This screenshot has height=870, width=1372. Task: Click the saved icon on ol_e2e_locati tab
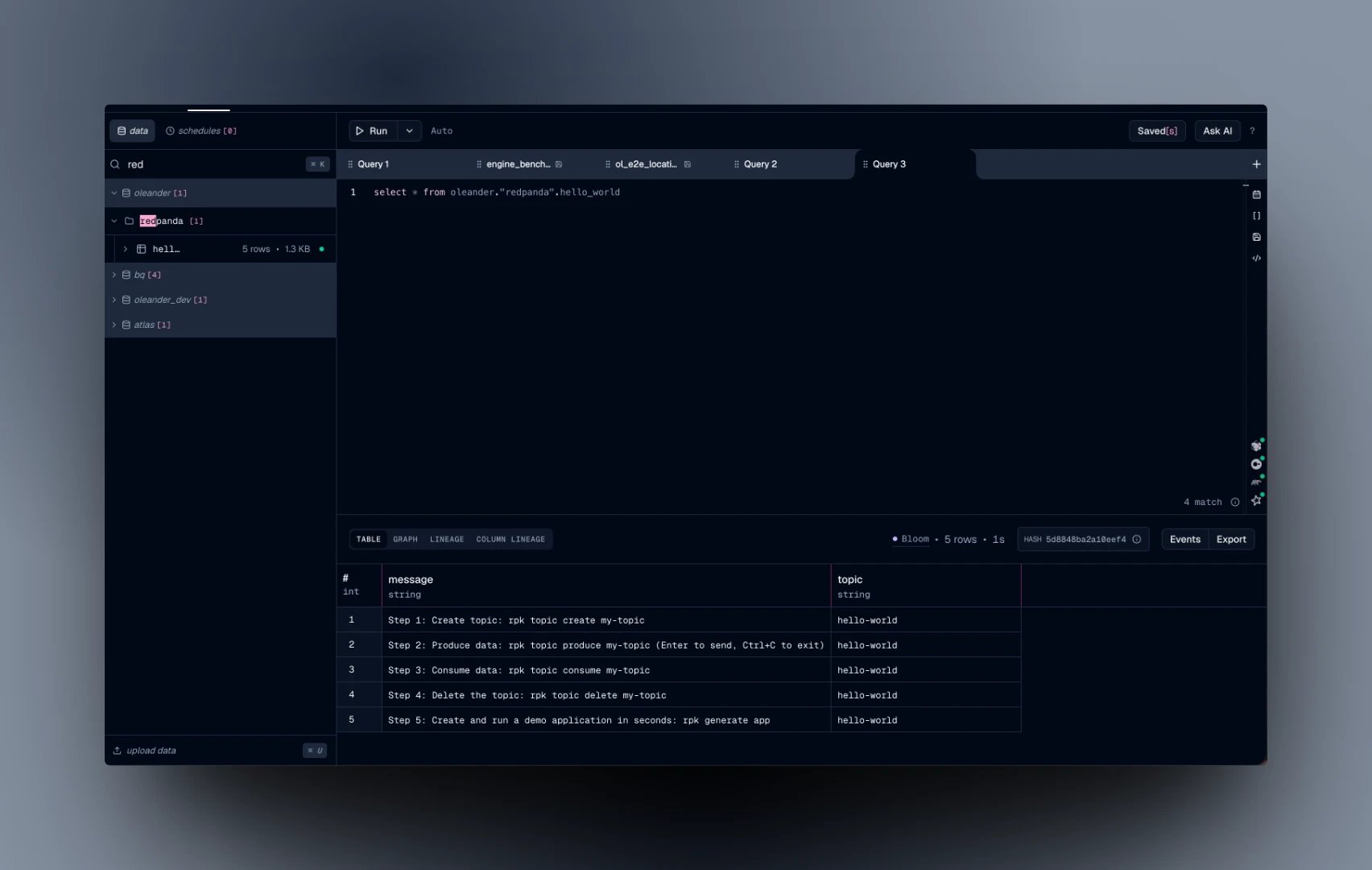[687, 164]
